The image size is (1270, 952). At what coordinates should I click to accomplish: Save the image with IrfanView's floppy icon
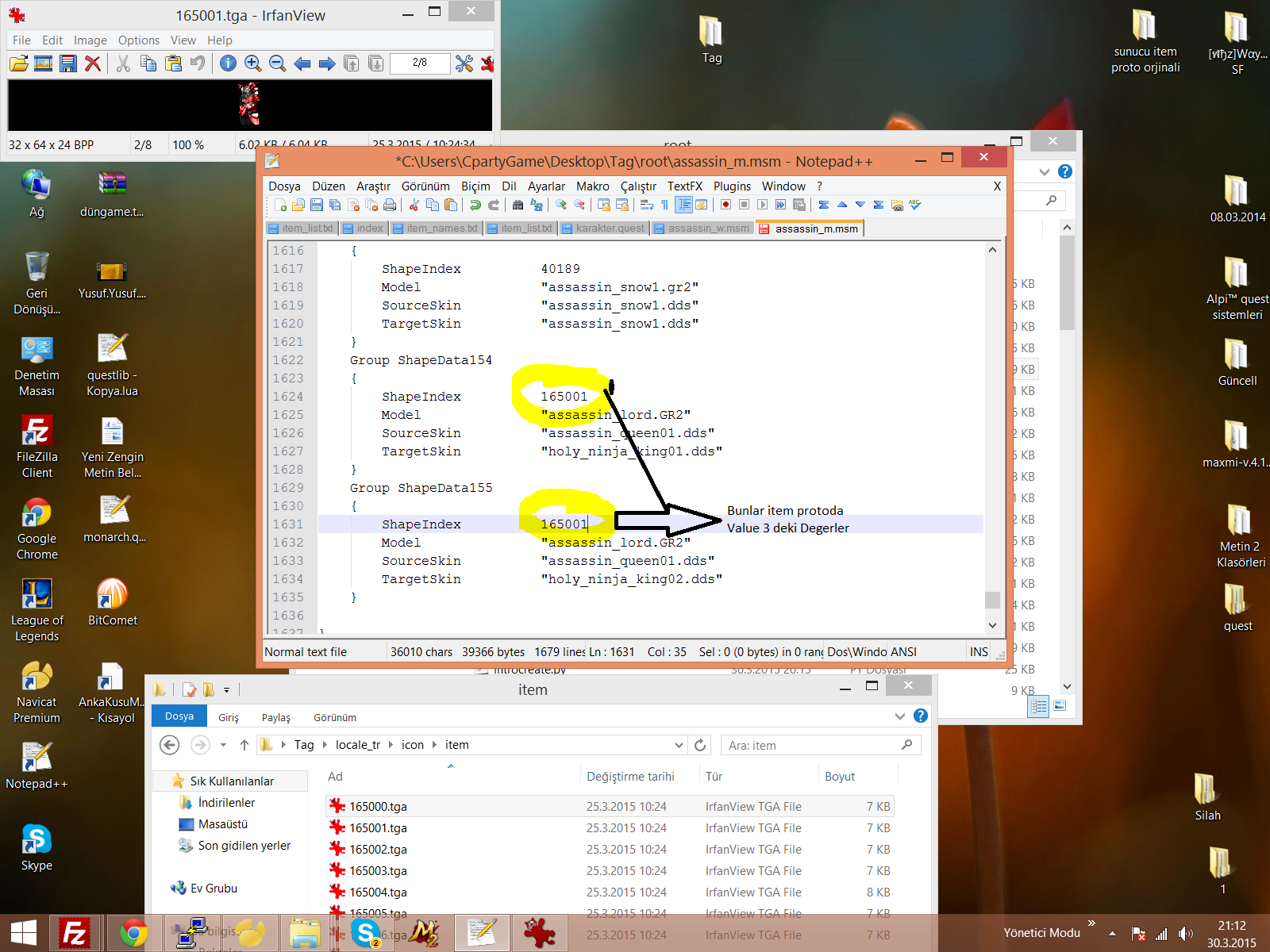68,63
